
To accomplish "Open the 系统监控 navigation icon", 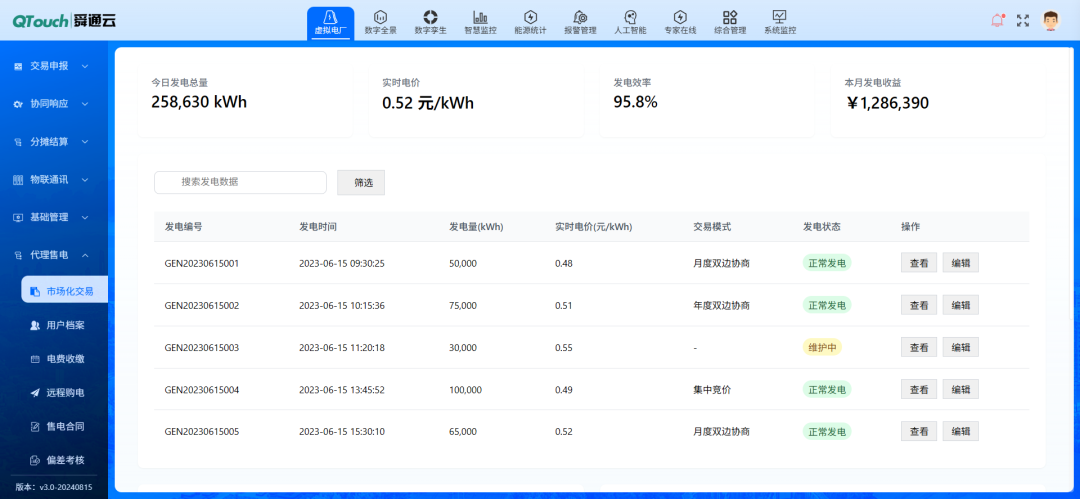I will point(780,17).
